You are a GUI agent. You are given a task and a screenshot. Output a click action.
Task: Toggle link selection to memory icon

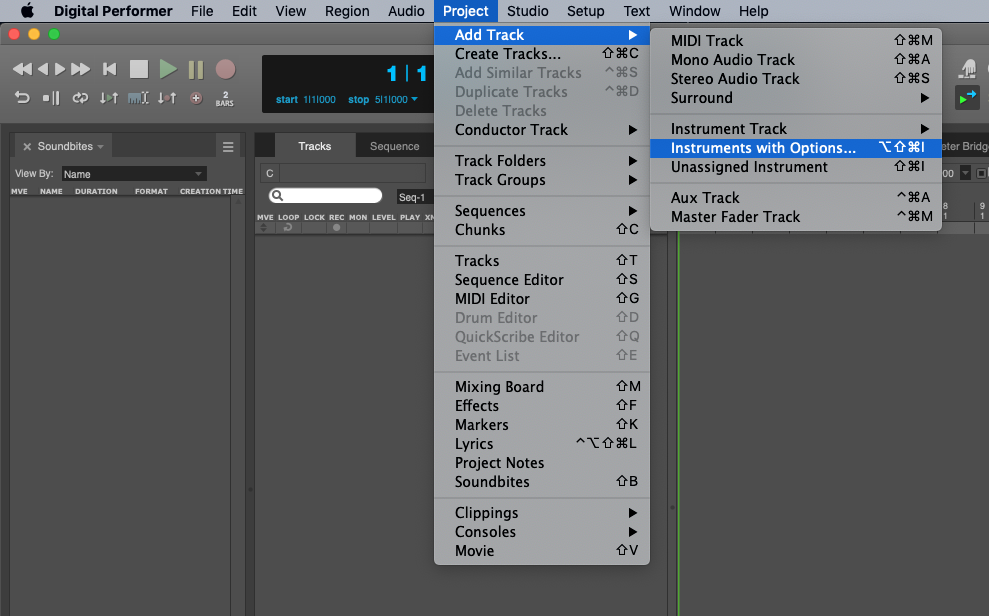(x=138, y=98)
